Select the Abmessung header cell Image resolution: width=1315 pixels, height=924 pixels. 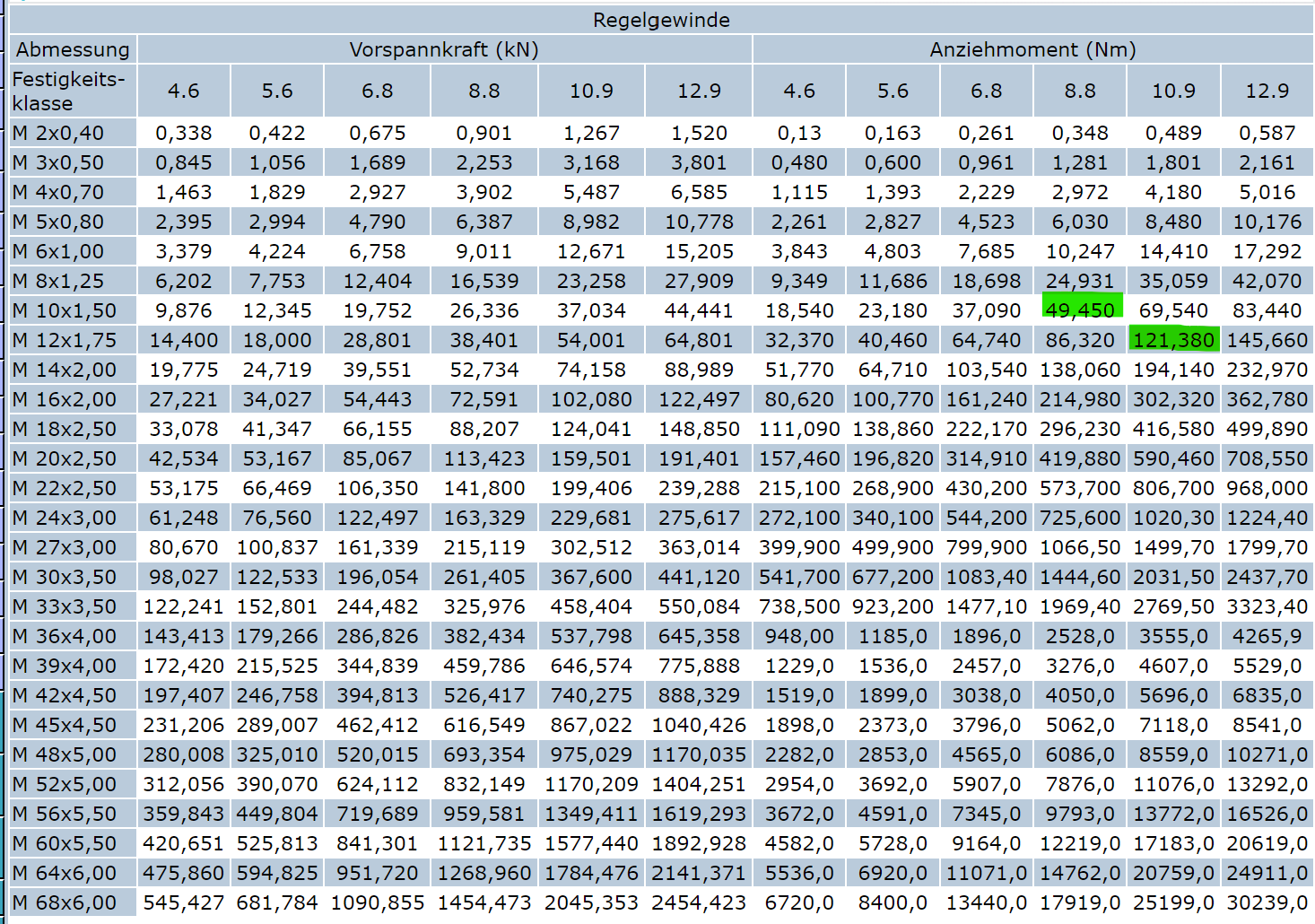(x=73, y=49)
